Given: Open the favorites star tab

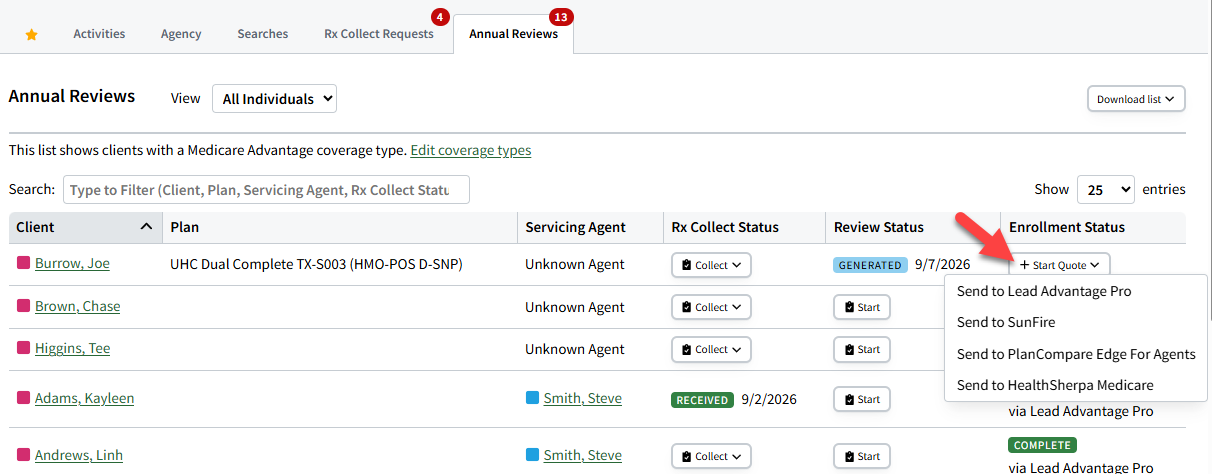Looking at the screenshot, I should pyautogui.click(x=31, y=34).
